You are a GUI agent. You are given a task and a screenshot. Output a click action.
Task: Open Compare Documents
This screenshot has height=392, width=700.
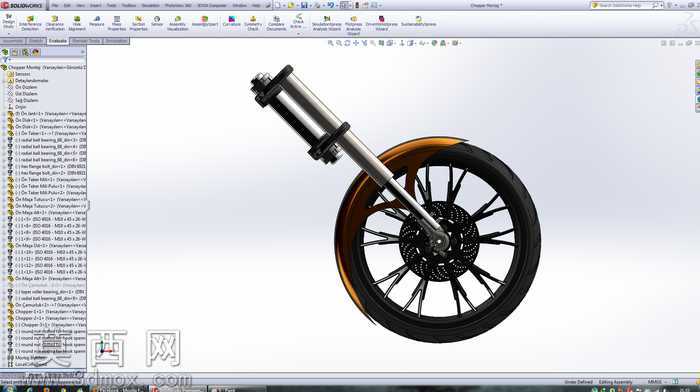pos(276,23)
